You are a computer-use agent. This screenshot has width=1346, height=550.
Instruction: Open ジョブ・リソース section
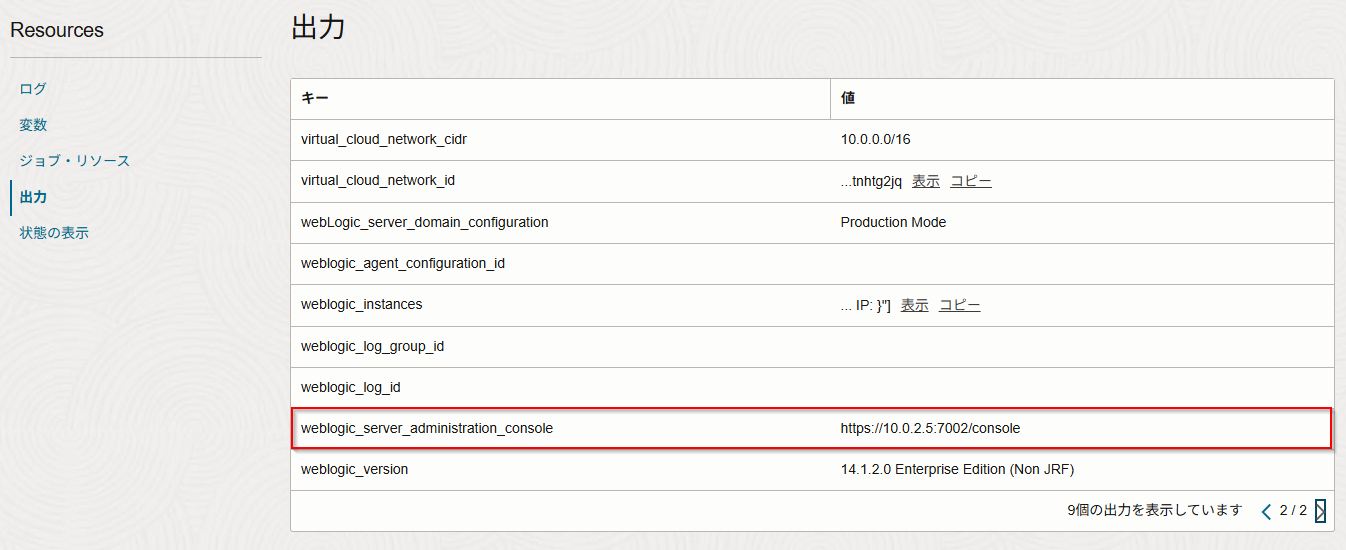pos(74,161)
